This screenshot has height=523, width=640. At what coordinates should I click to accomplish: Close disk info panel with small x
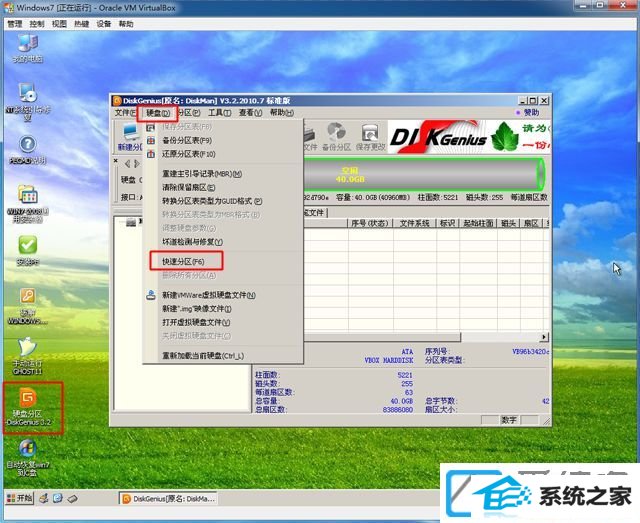pyautogui.click(x=116, y=161)
